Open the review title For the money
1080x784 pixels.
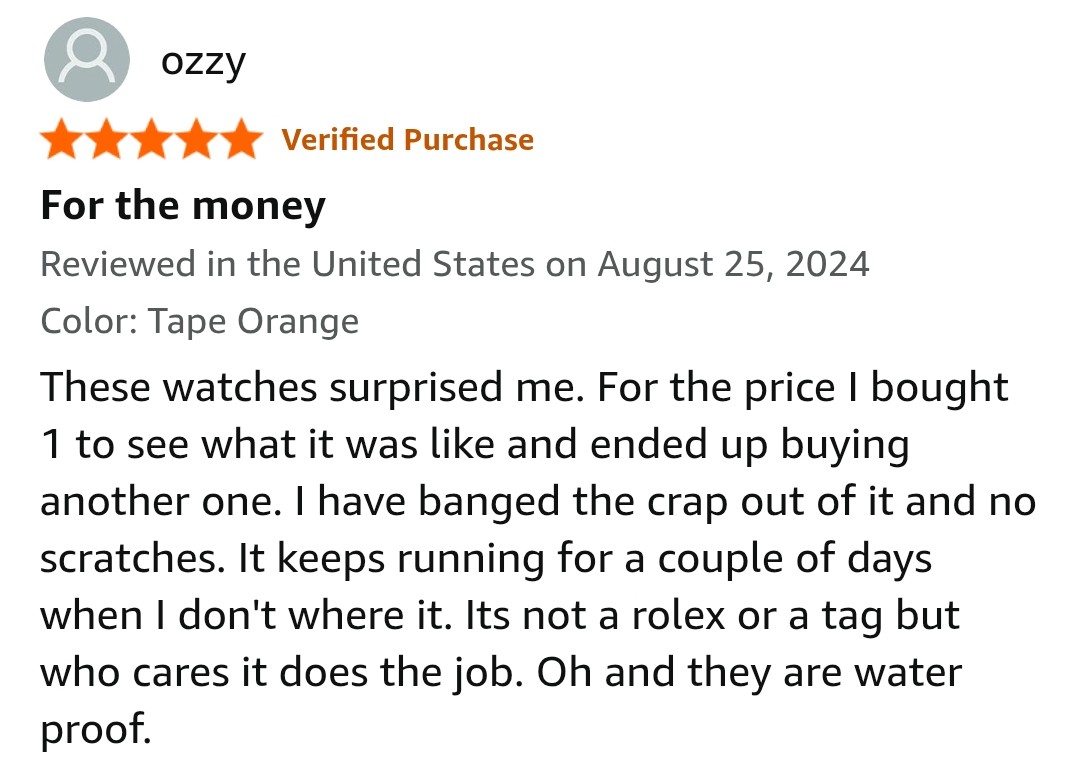click(183, 206)
